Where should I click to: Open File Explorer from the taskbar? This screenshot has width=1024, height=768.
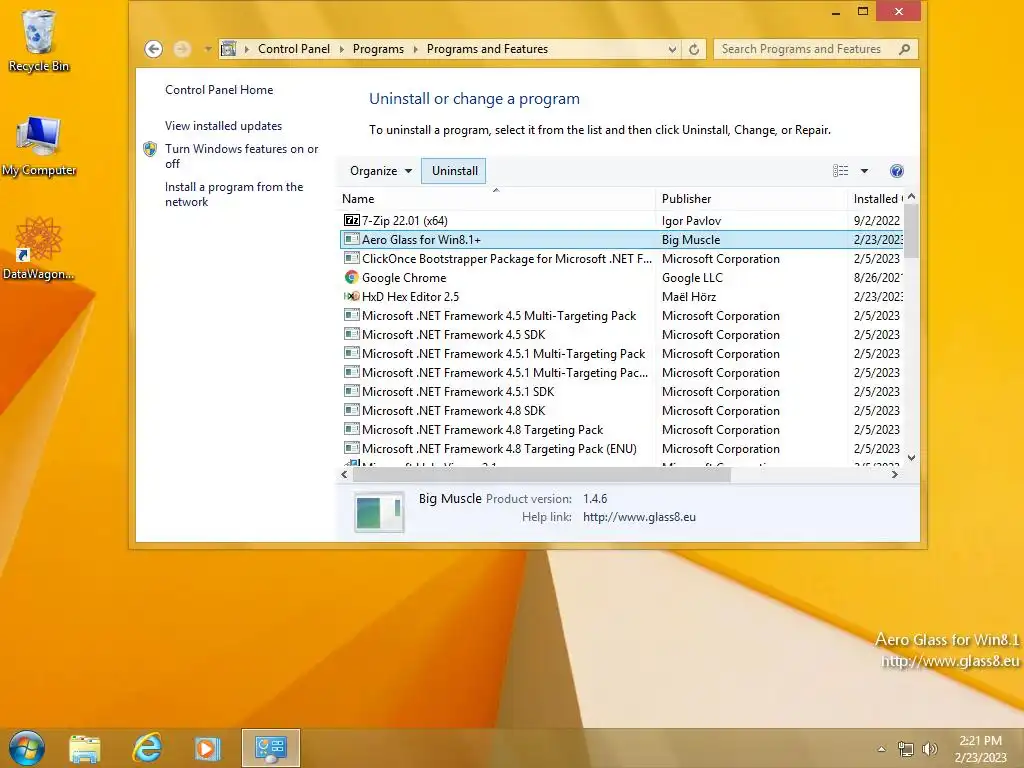[x=85, y=748]
